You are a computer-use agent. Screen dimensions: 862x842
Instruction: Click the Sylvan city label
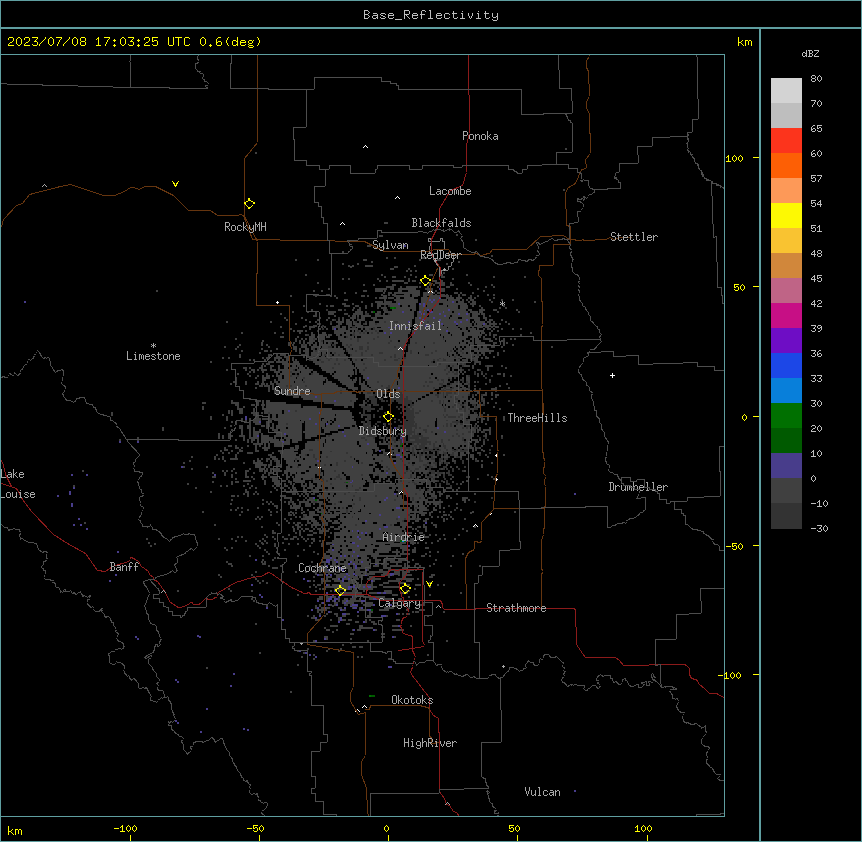[x=390, y=245]
